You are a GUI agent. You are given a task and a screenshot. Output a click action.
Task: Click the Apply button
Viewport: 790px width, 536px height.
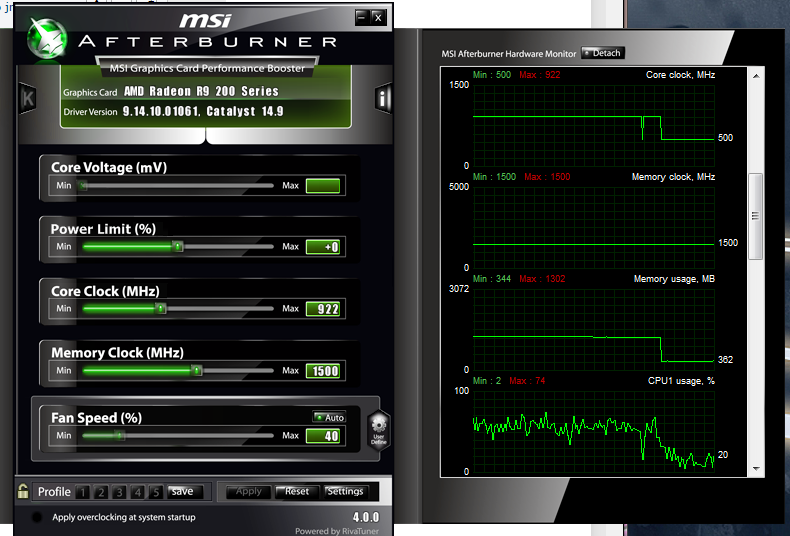point(249,492)
